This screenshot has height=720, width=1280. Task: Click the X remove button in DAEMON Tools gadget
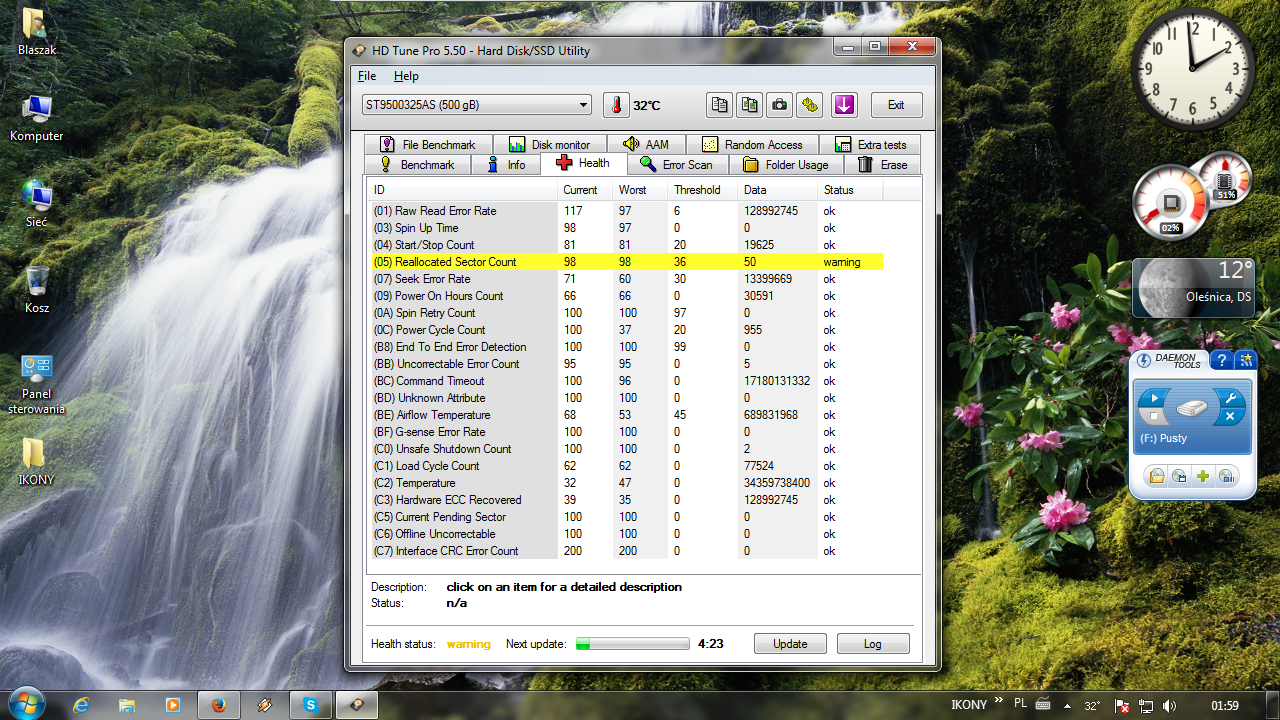click(x=1232, y=417)
